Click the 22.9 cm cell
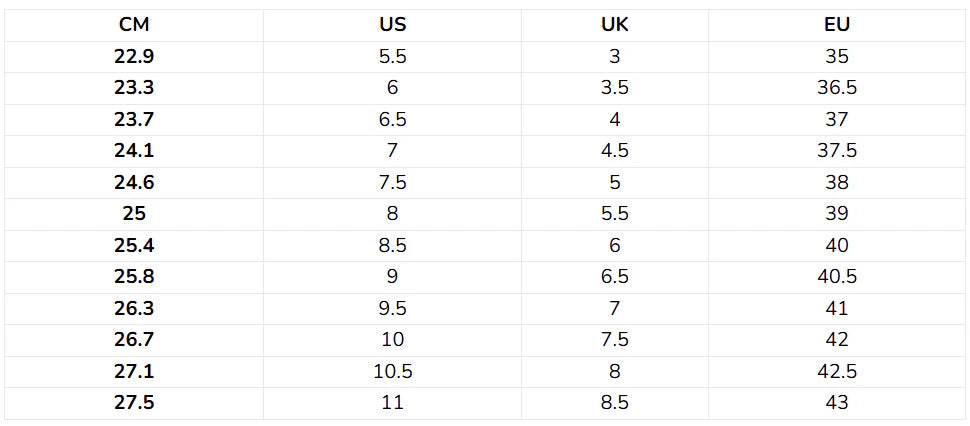The height and width of the screenshot is (426, 970). click(134, 56)
